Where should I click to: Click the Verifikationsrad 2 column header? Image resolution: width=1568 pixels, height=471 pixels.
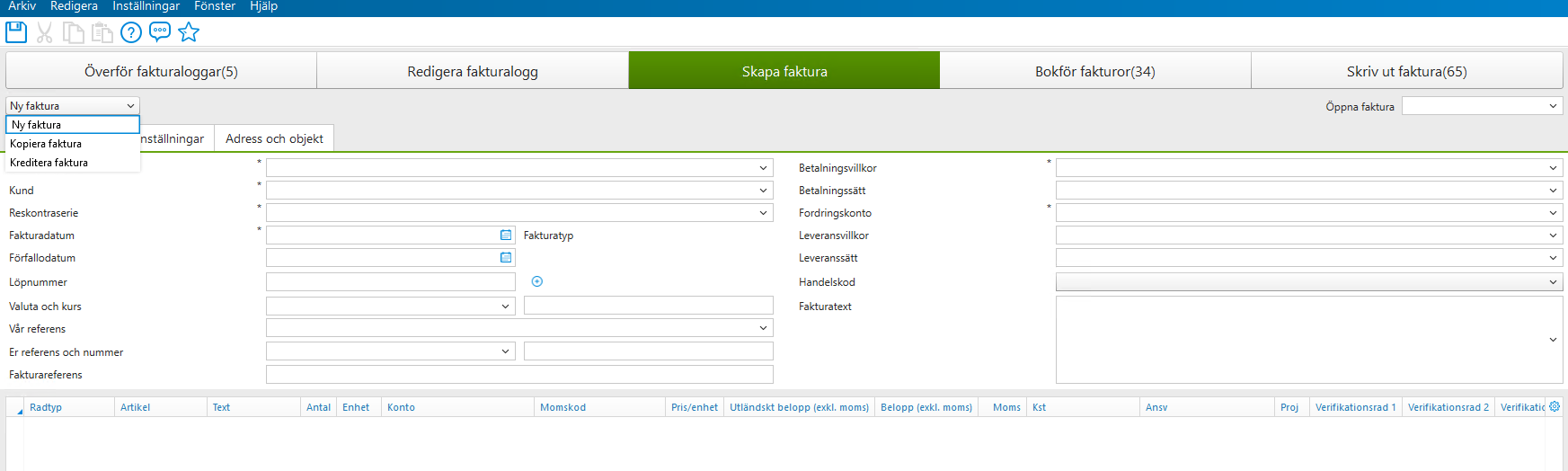point(1448,407)
